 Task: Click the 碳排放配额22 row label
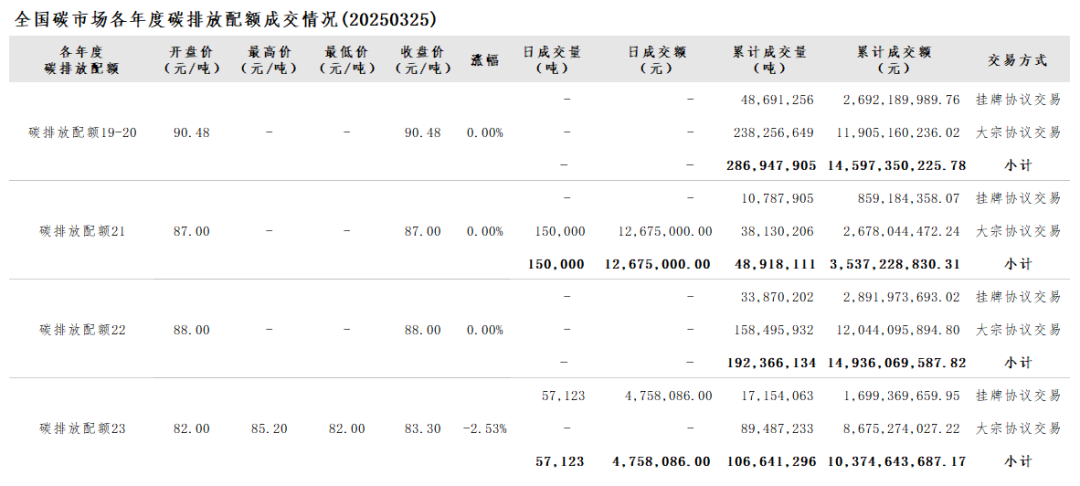pos(83,330)
